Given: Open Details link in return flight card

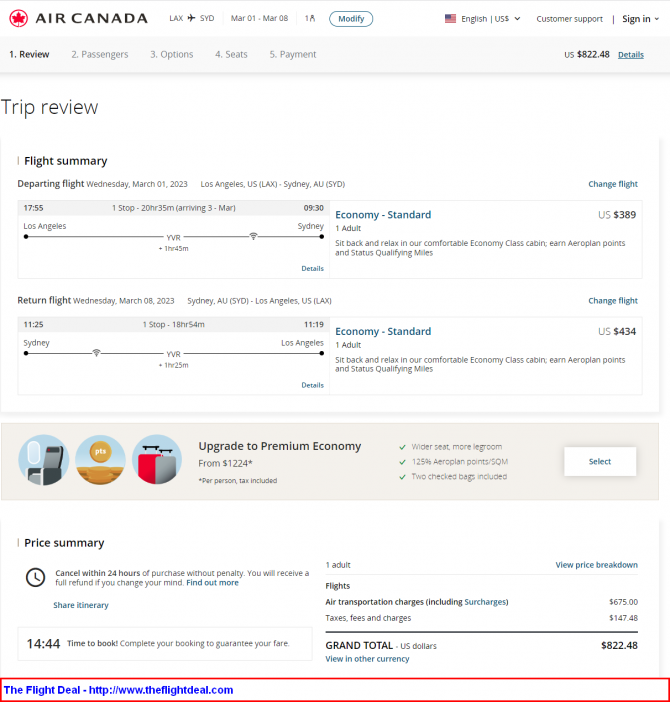Looking at the screenshot, I should coord(312,385).
